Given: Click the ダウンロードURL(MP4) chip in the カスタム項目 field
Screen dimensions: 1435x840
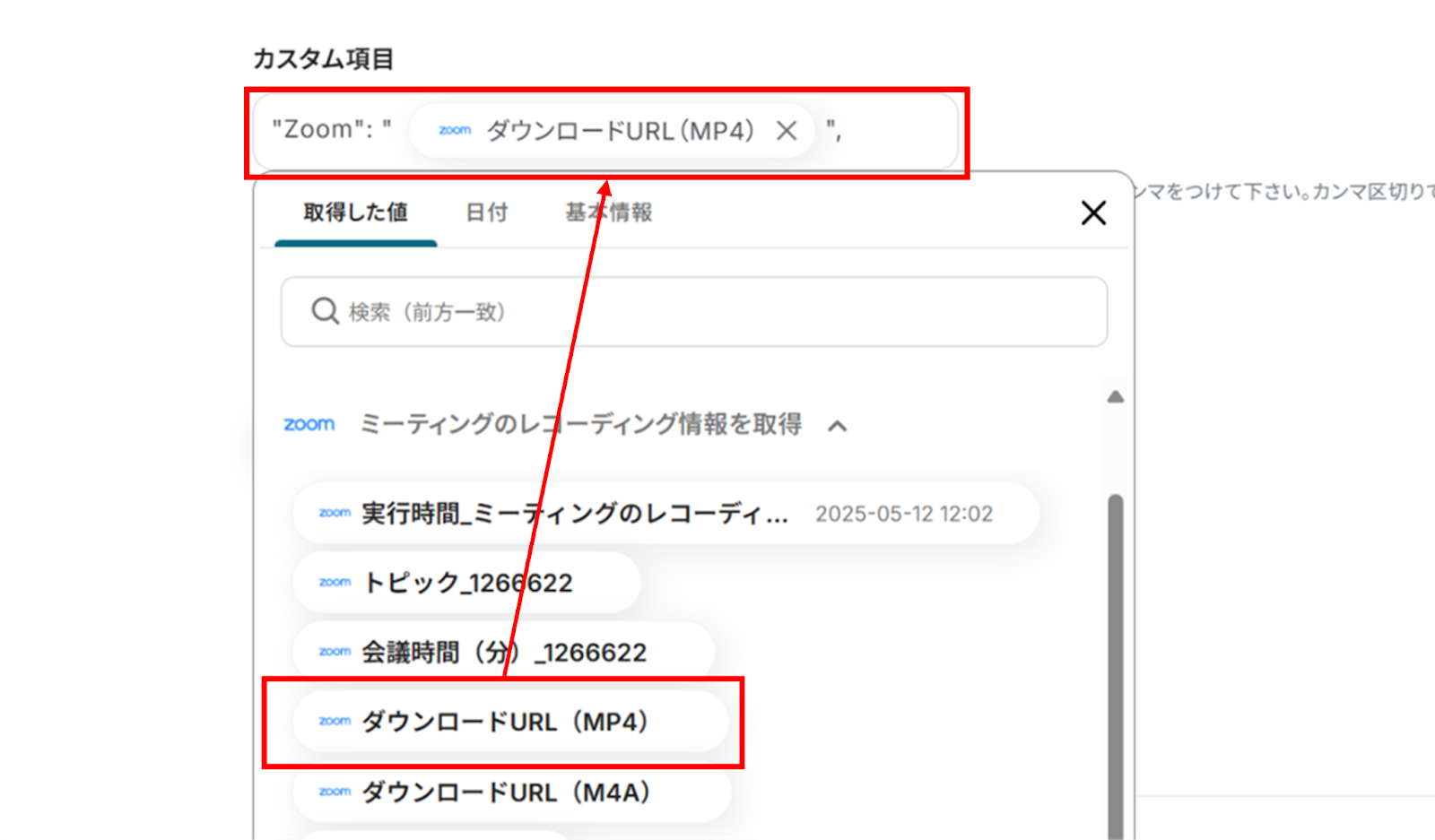Looking at the screenshot, I should (x=612, y=131).
